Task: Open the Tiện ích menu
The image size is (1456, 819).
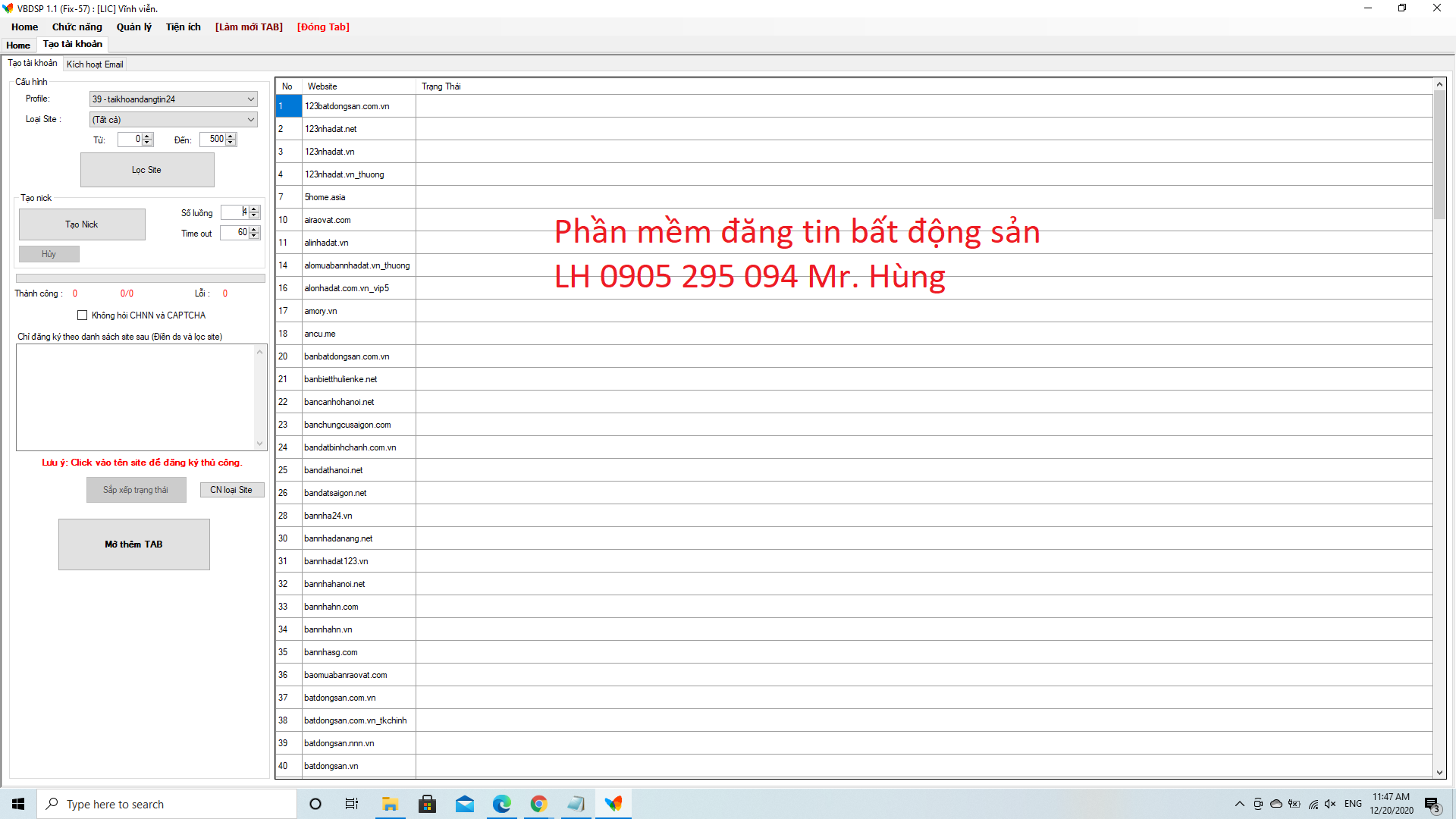Action: [x=183, y=27]
